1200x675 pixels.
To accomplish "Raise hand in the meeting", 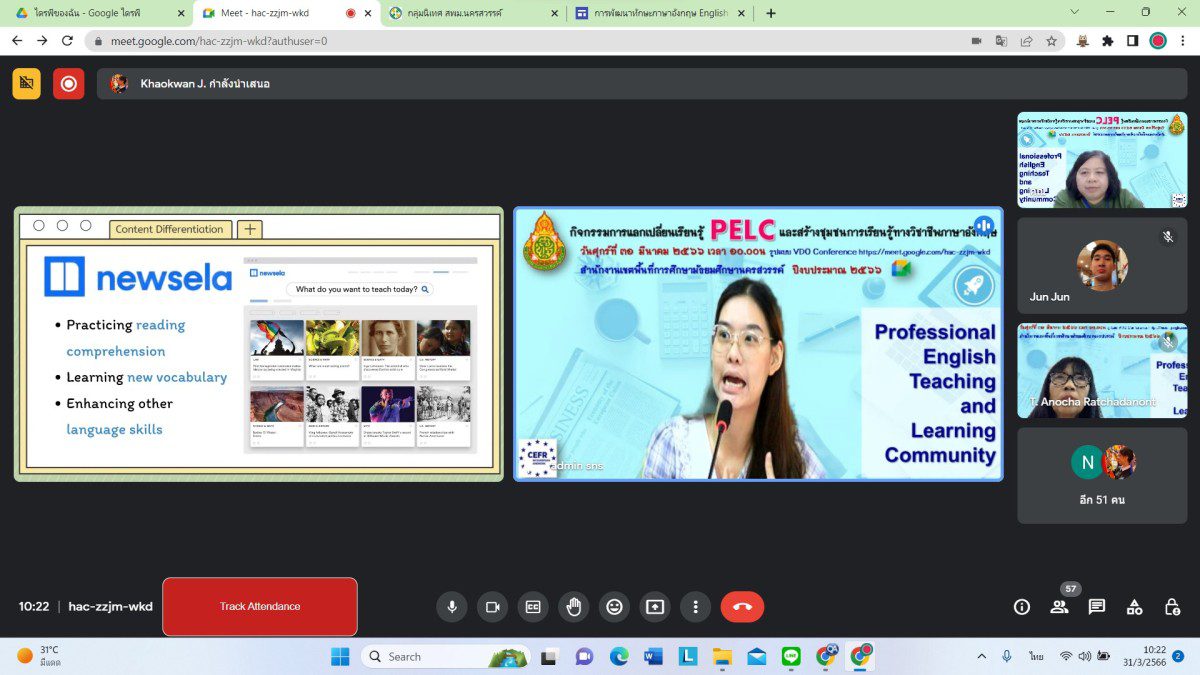I will click(573, 606).
